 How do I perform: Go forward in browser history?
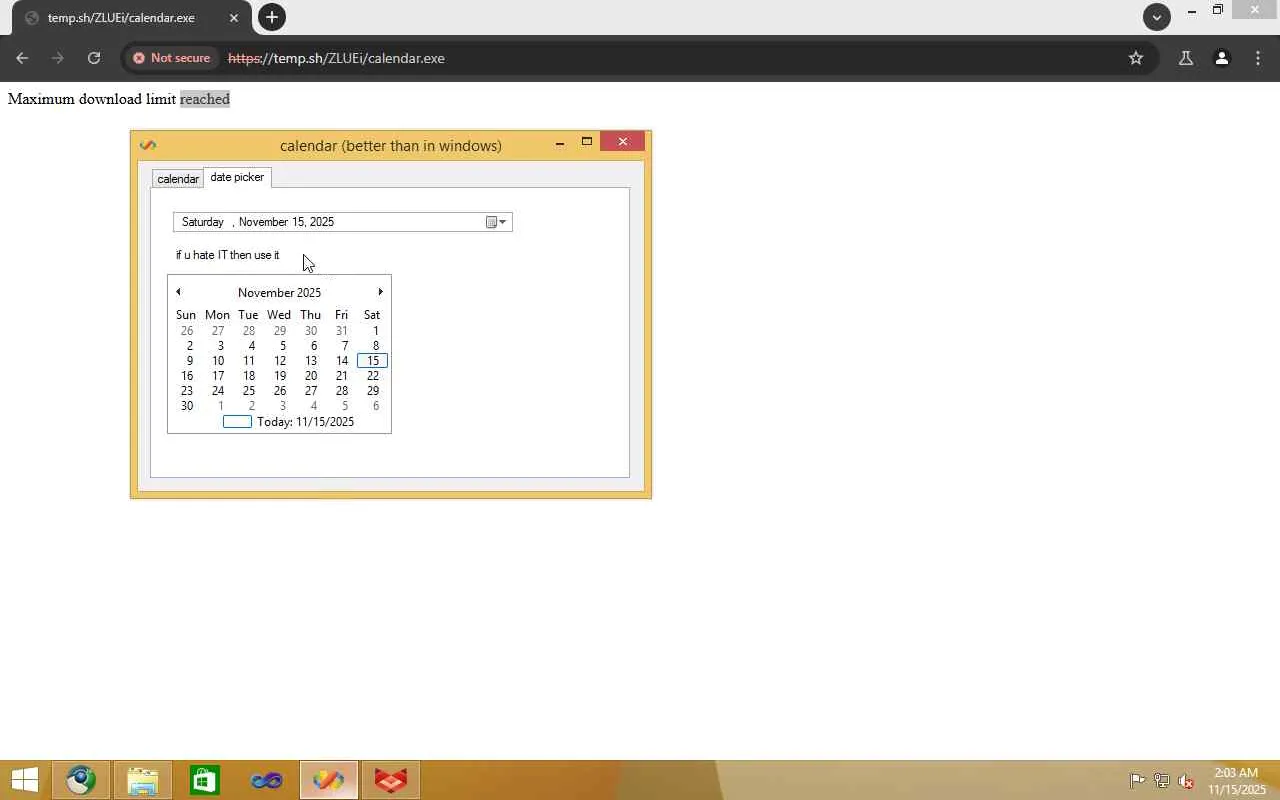[58, 58]
